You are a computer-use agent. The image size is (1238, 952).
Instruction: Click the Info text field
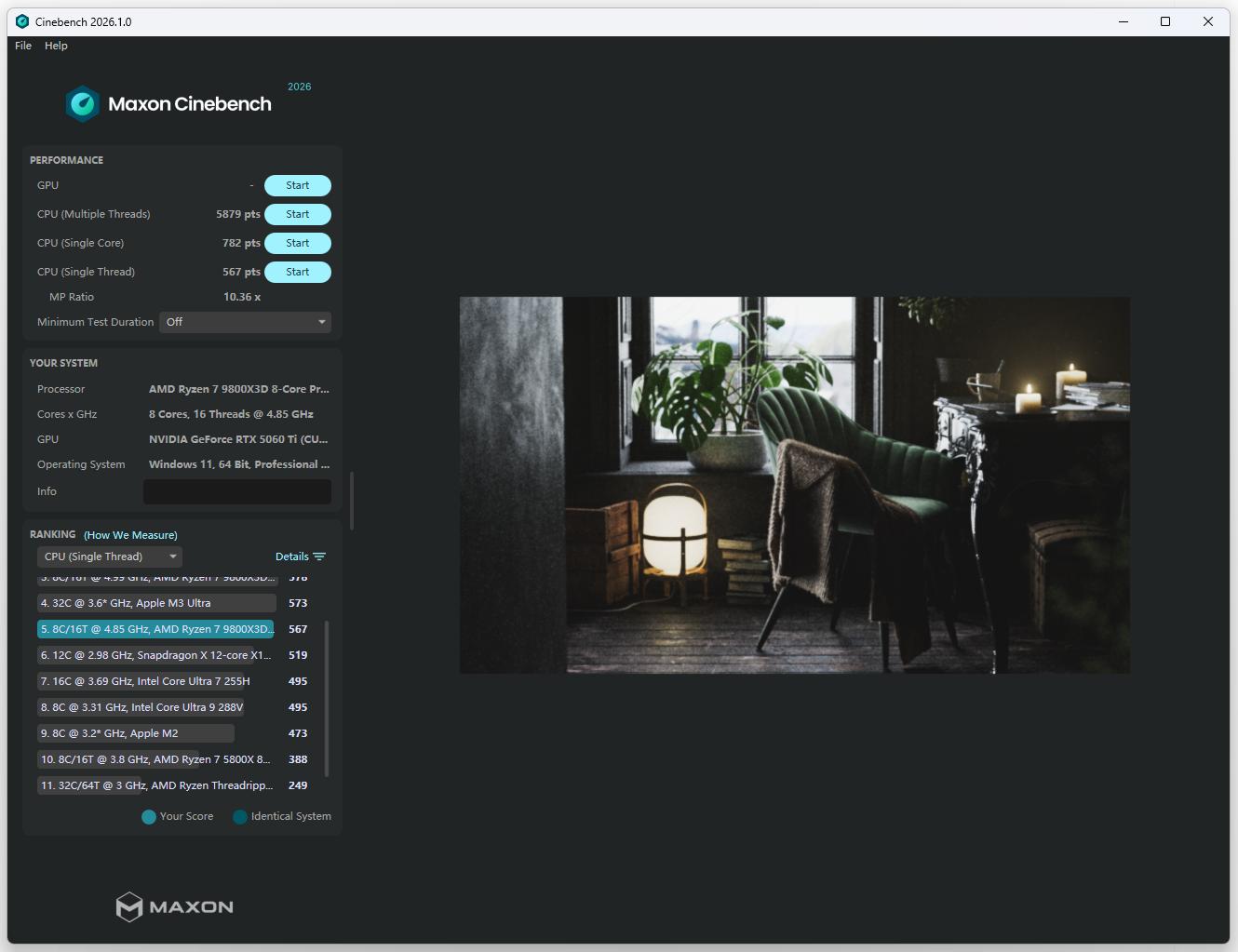237,491
